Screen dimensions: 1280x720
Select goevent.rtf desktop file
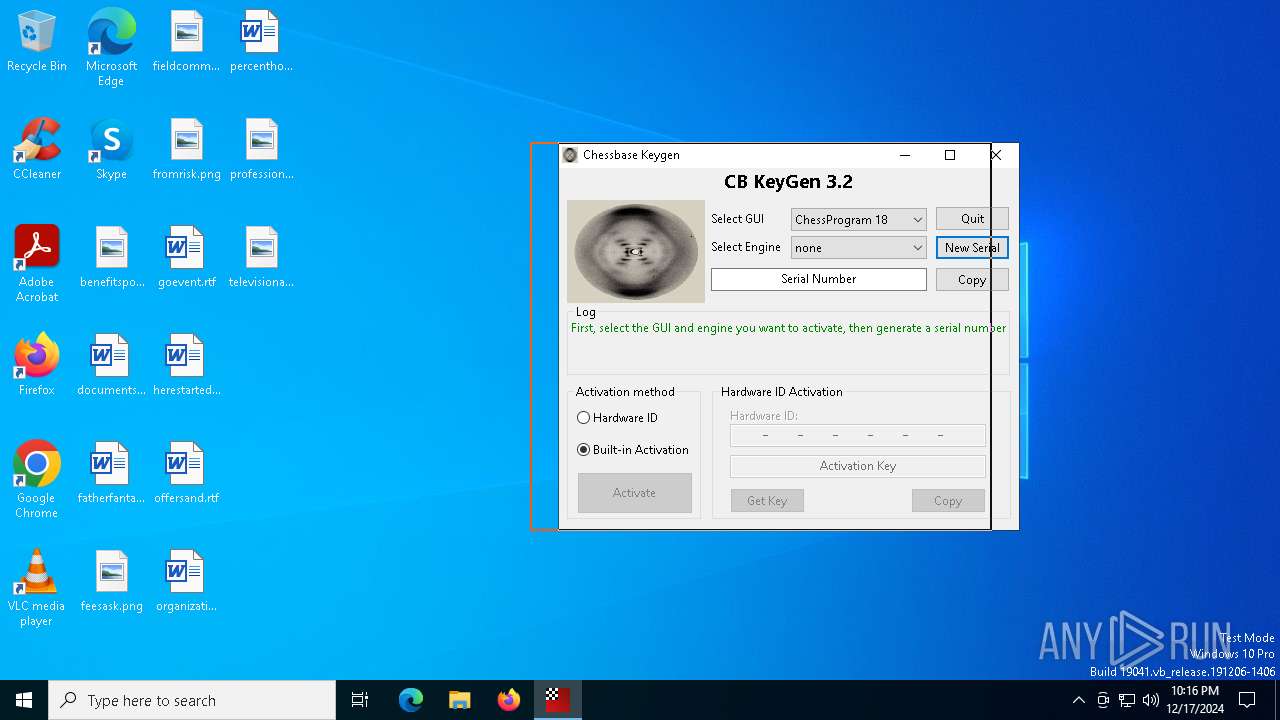(186, 257)
